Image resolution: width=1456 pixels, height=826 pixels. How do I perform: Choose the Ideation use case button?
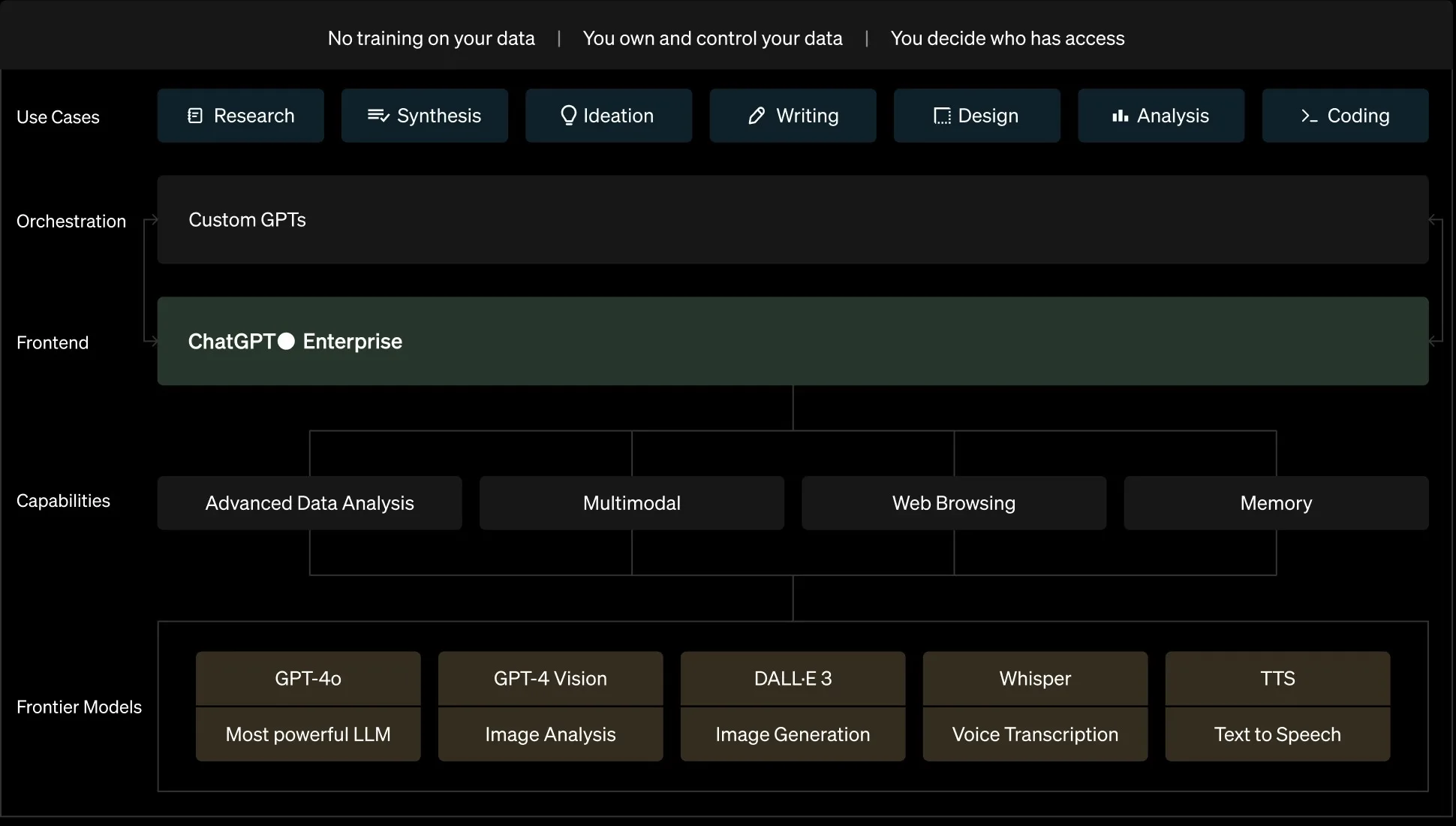[x=609, y=116]
